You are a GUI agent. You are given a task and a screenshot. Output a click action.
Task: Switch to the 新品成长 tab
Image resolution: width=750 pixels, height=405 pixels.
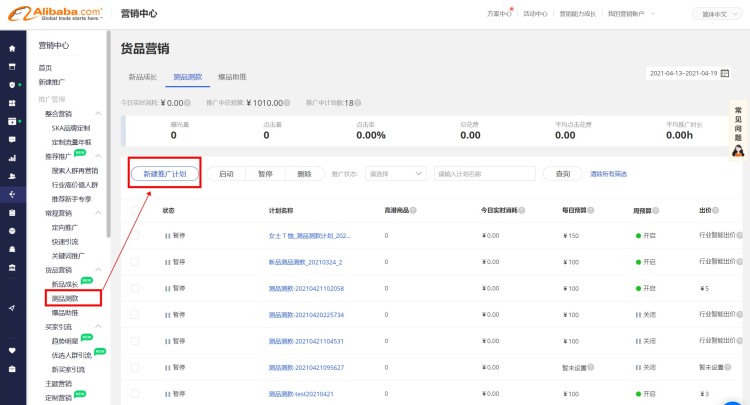[x=143, y=76]
